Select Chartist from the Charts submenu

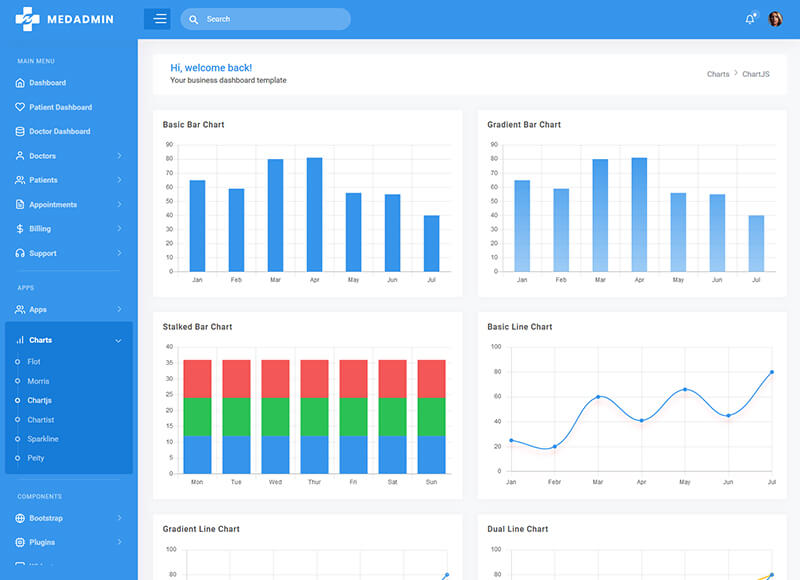[x=40, y=419]
